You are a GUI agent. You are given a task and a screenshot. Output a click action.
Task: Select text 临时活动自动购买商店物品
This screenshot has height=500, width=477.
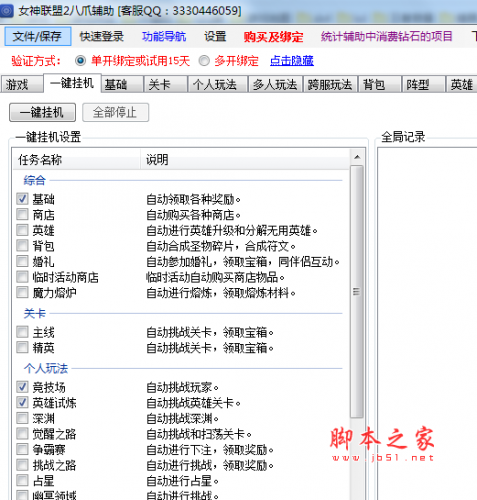tap(215, 277)
